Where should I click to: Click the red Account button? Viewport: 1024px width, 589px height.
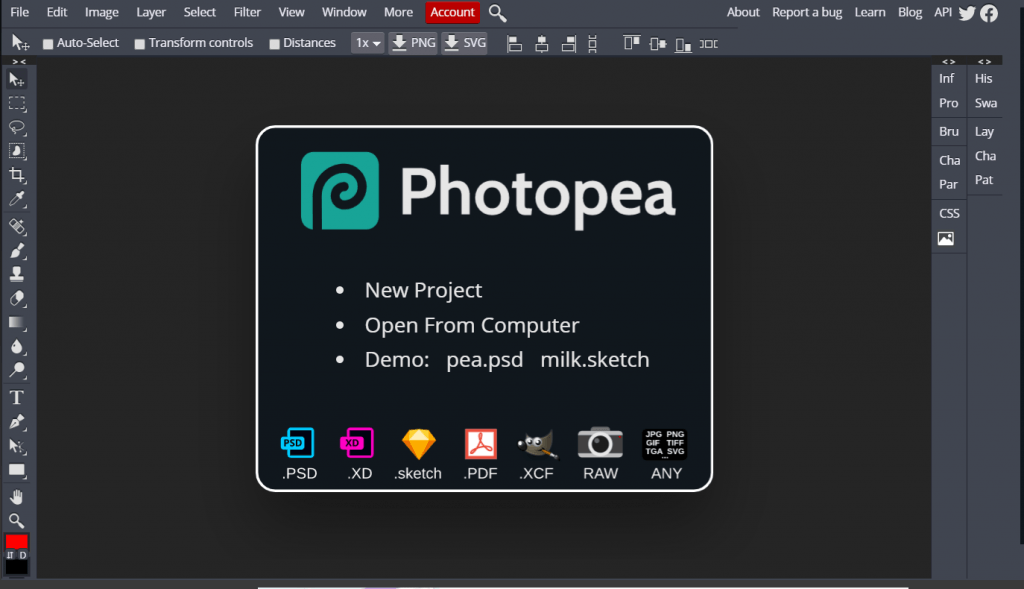(x=452, y=12)
